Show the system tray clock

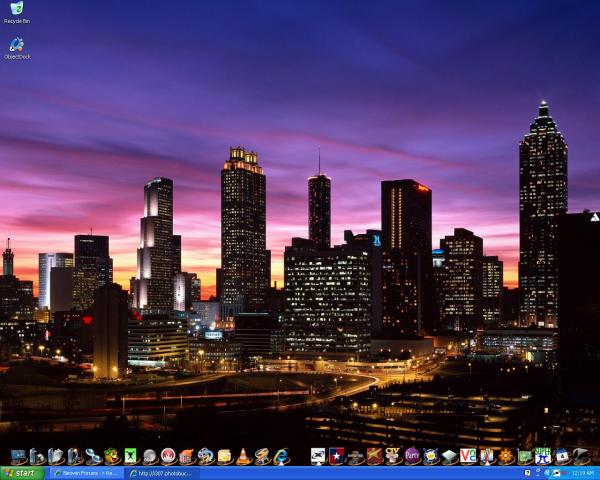[582, 473]
